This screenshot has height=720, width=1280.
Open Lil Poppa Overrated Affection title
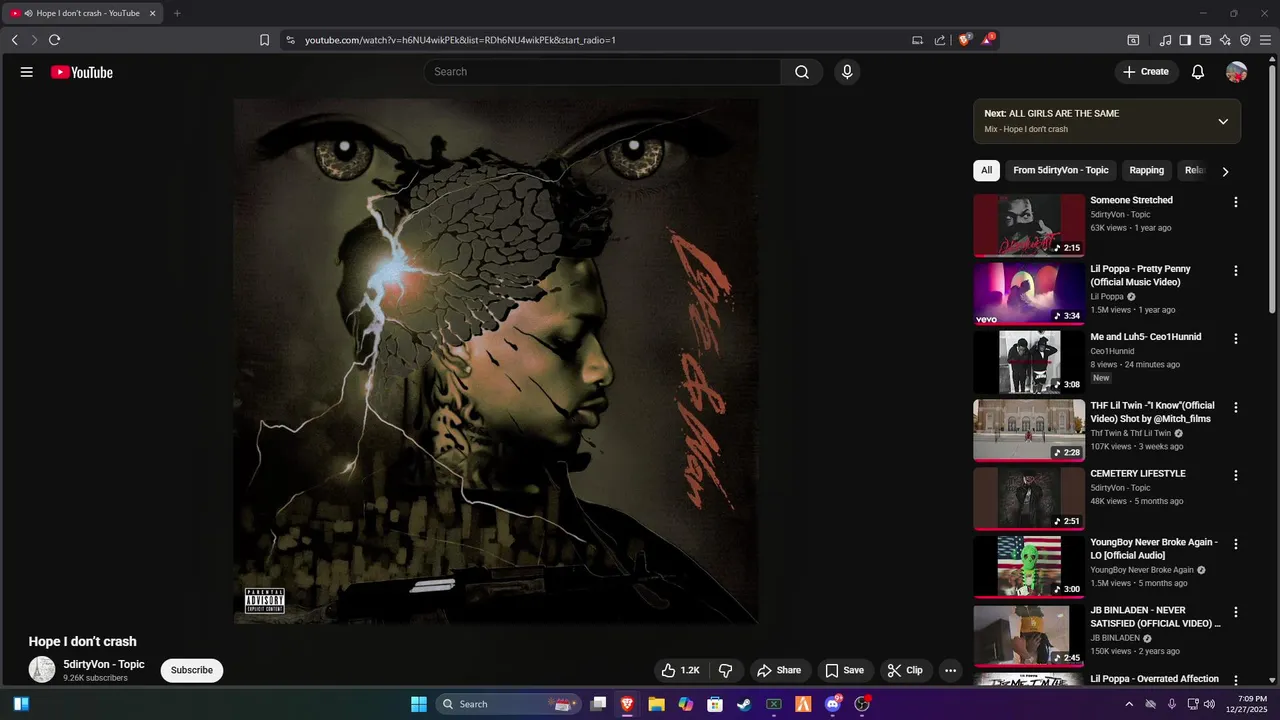click(x=1154, y=679)
